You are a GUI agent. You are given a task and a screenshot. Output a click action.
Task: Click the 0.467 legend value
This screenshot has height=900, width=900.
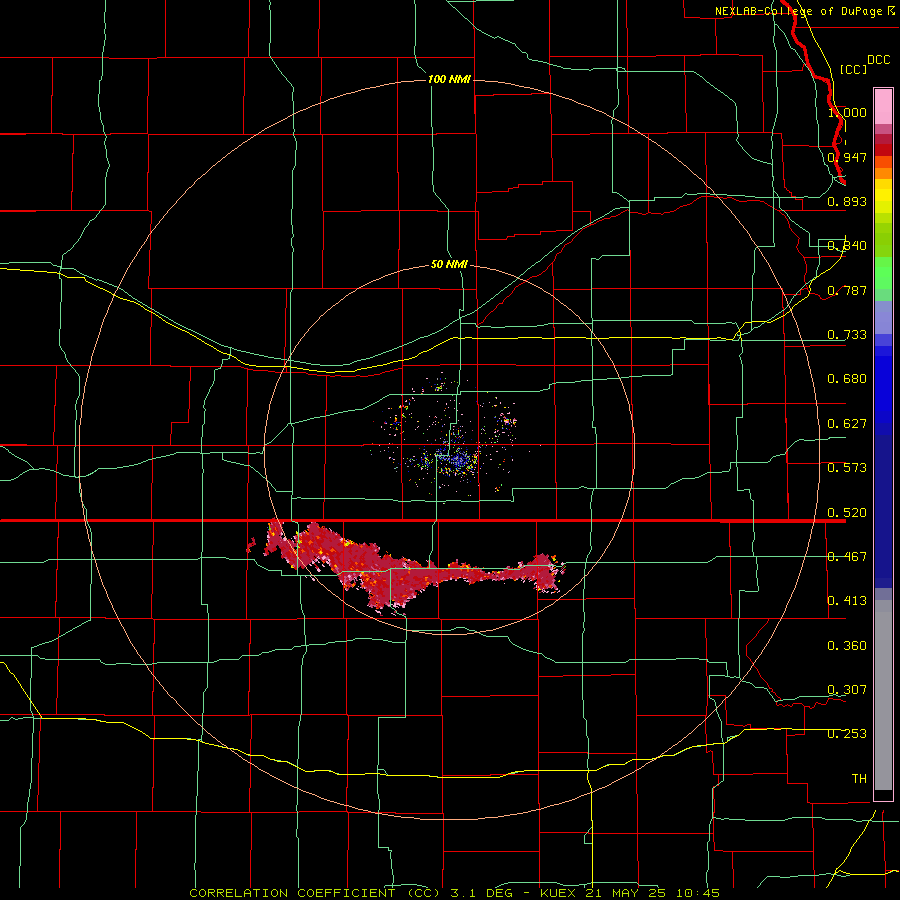coord(847,557)
